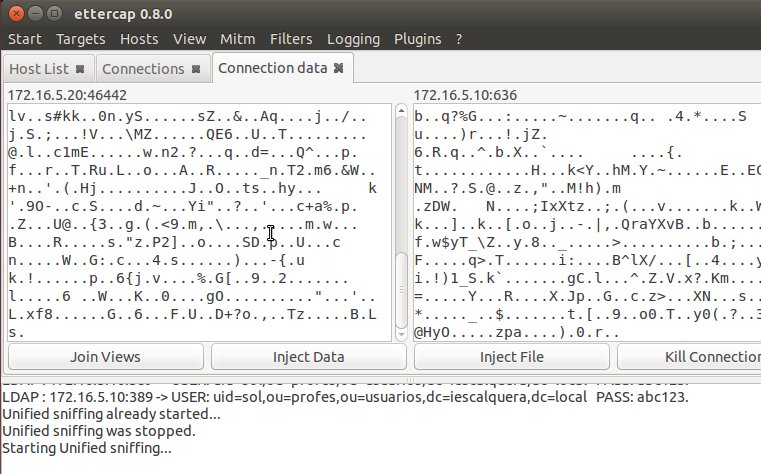
Task: Click the left pane line starting 'L.xf8'
Action: click(193, 314)
